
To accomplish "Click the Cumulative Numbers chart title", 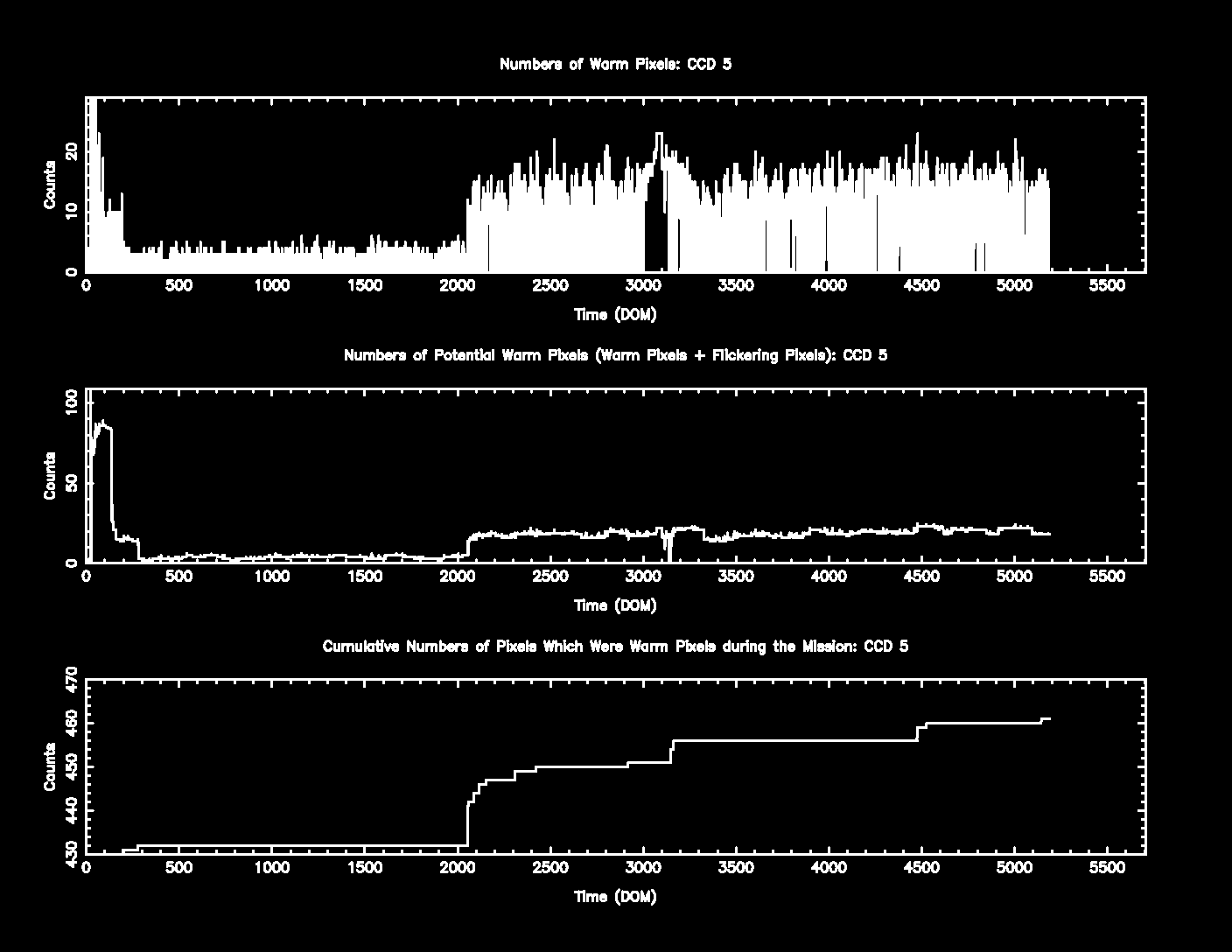I will coord(615,647).
